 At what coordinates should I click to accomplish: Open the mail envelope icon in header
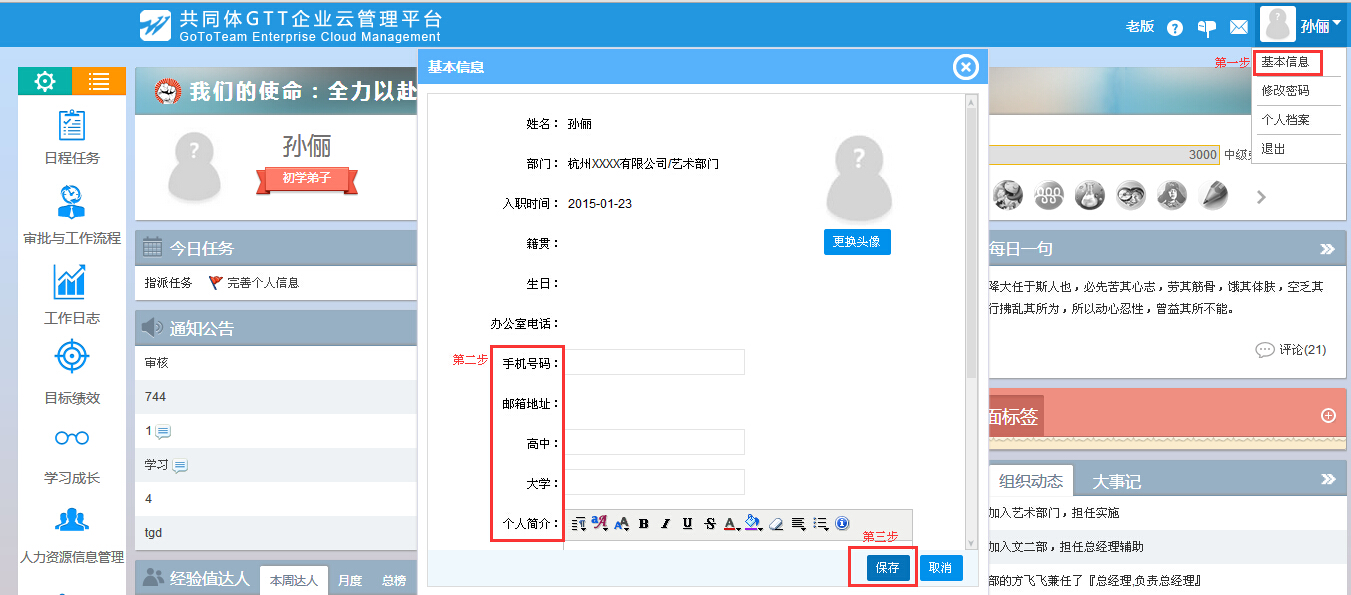click(1239, 28)
